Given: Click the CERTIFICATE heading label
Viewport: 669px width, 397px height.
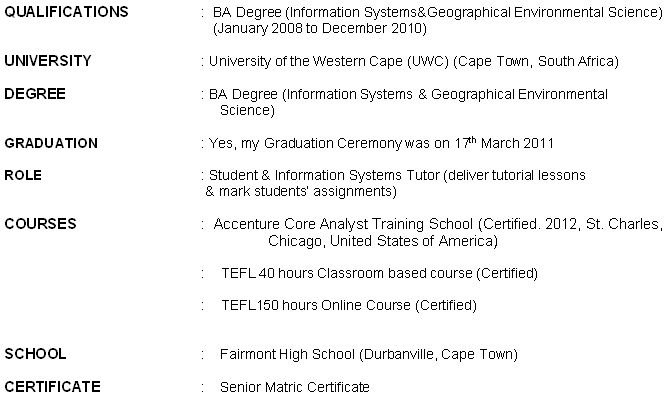Looking at the screenshot, I should [52, 387].
